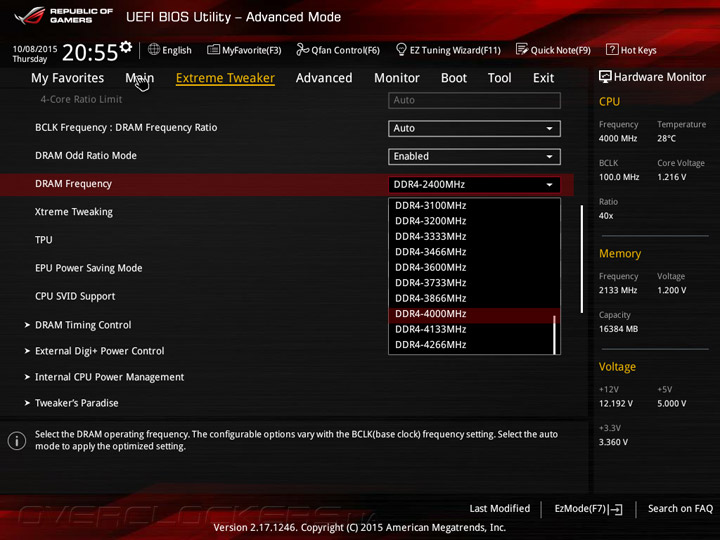Click the 4-Core Ratio Limit Auto field
The image size is (720, 540).
pyautogui.click(x=474, y=101)
